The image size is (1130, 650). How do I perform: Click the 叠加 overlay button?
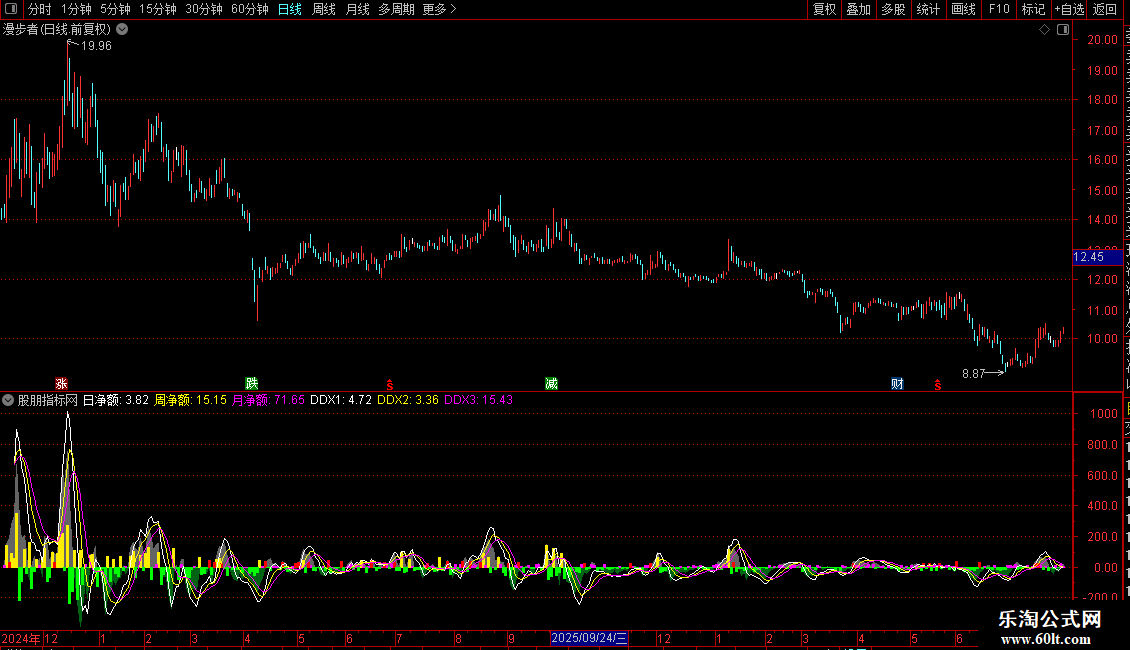[x=858, y=9]
